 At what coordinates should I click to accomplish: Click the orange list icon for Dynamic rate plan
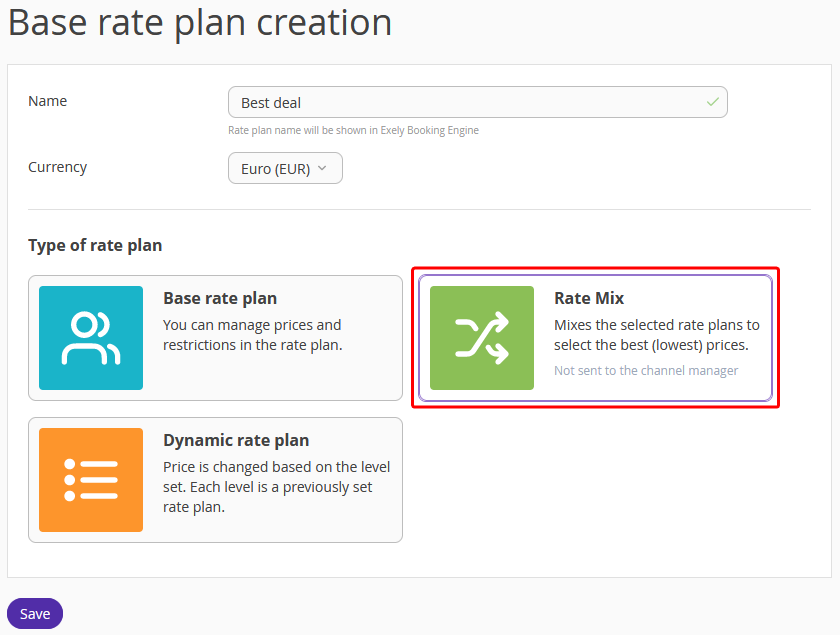tap(91, 480)
